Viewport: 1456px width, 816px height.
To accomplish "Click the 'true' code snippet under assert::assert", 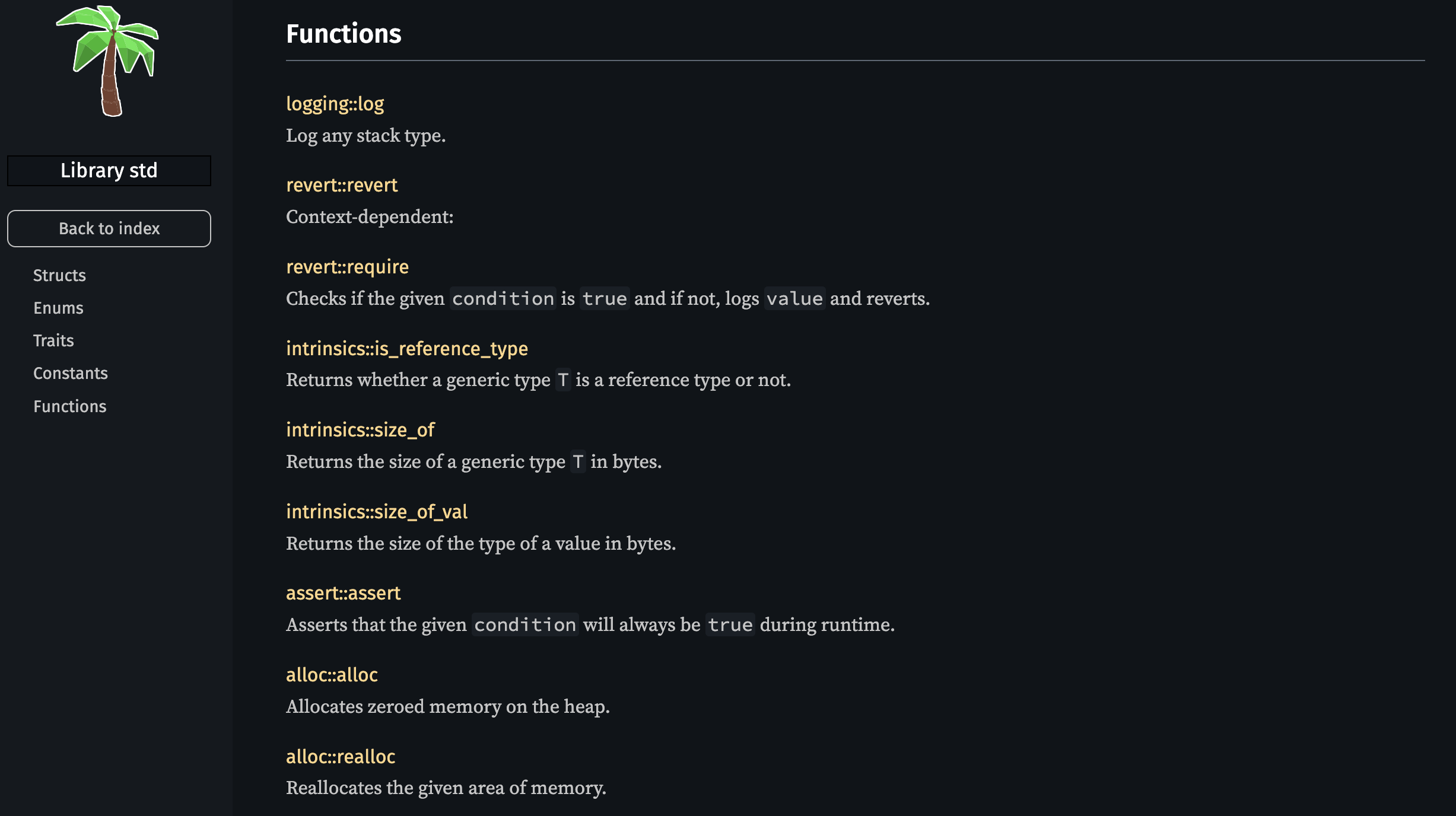I will [x=730, y=624].
